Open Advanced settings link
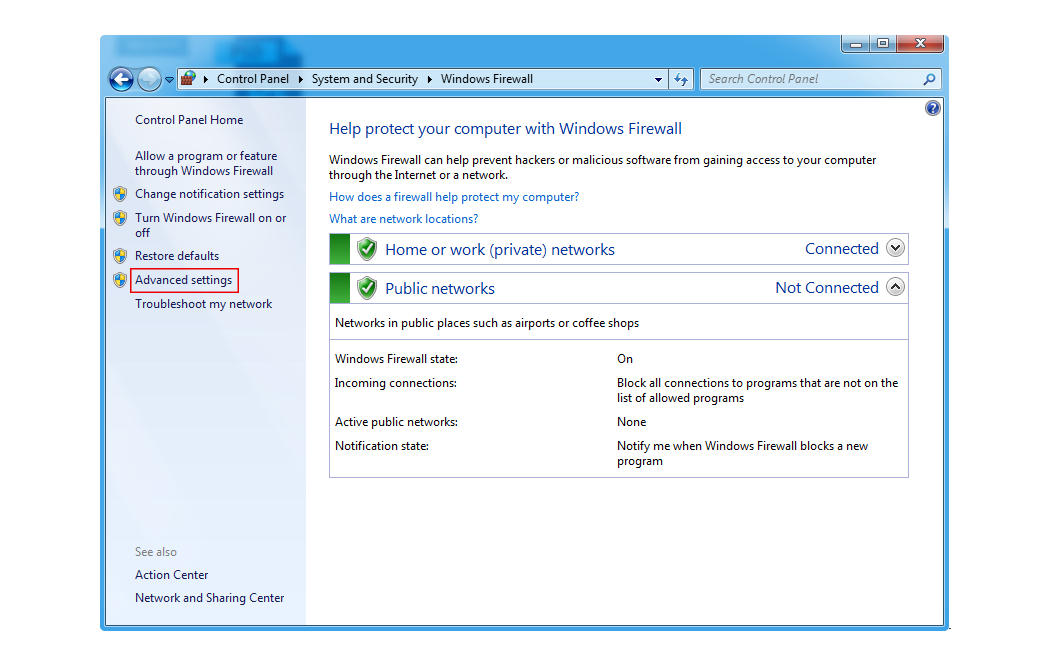The height and width of the screenshot is (665, 1049). (x=183, y=280)
